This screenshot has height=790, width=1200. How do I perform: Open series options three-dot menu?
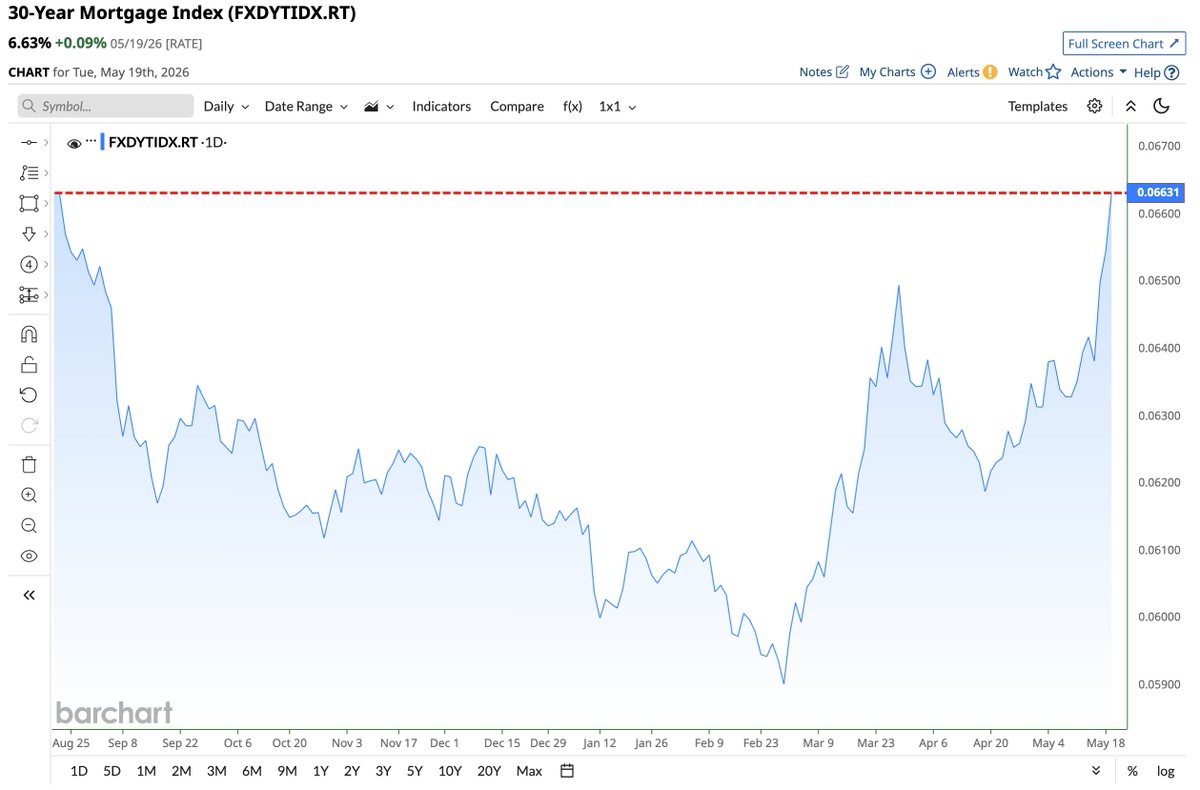click(91, 141)
